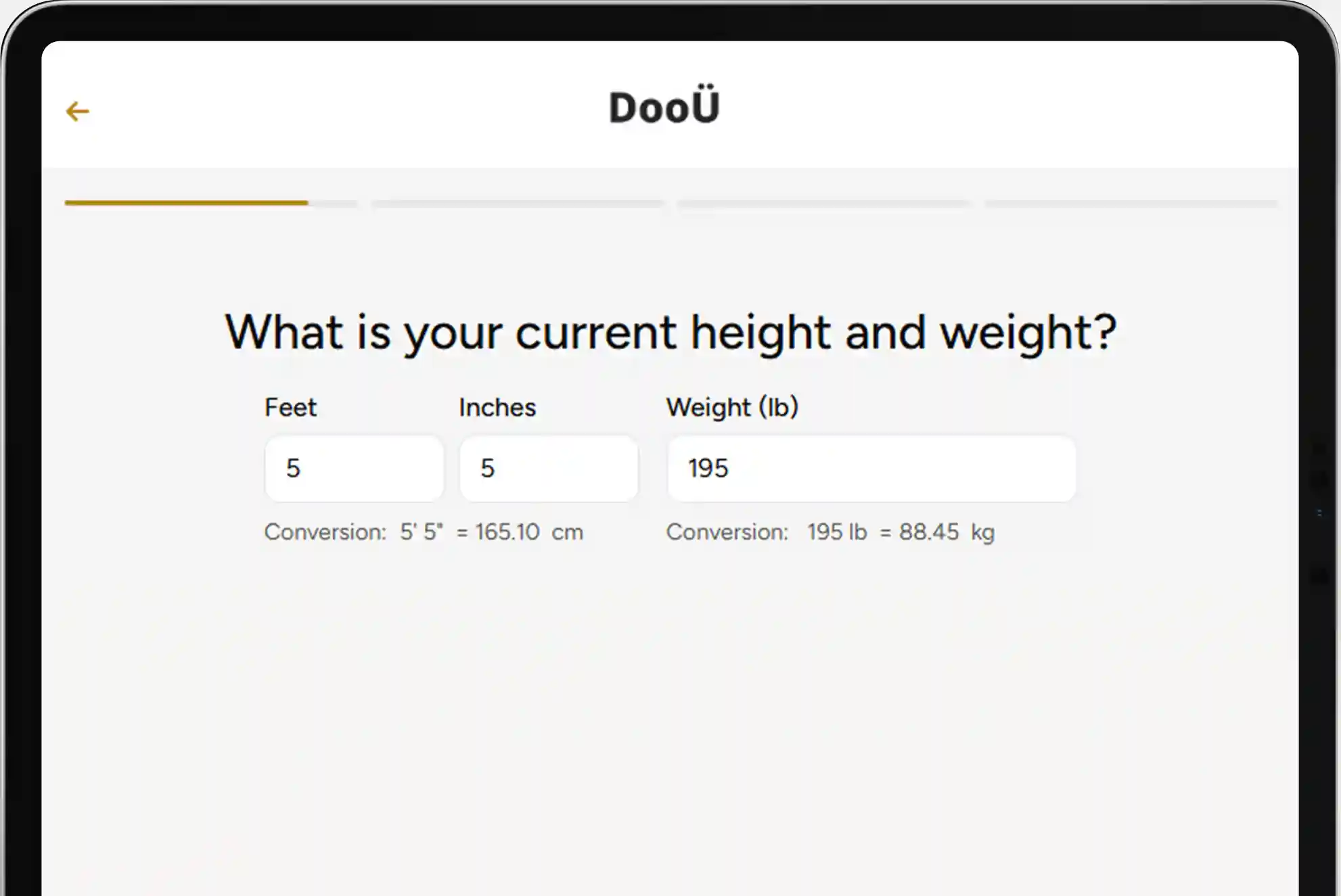Select the fourth progress step bar

click(x=1131, y=203)
